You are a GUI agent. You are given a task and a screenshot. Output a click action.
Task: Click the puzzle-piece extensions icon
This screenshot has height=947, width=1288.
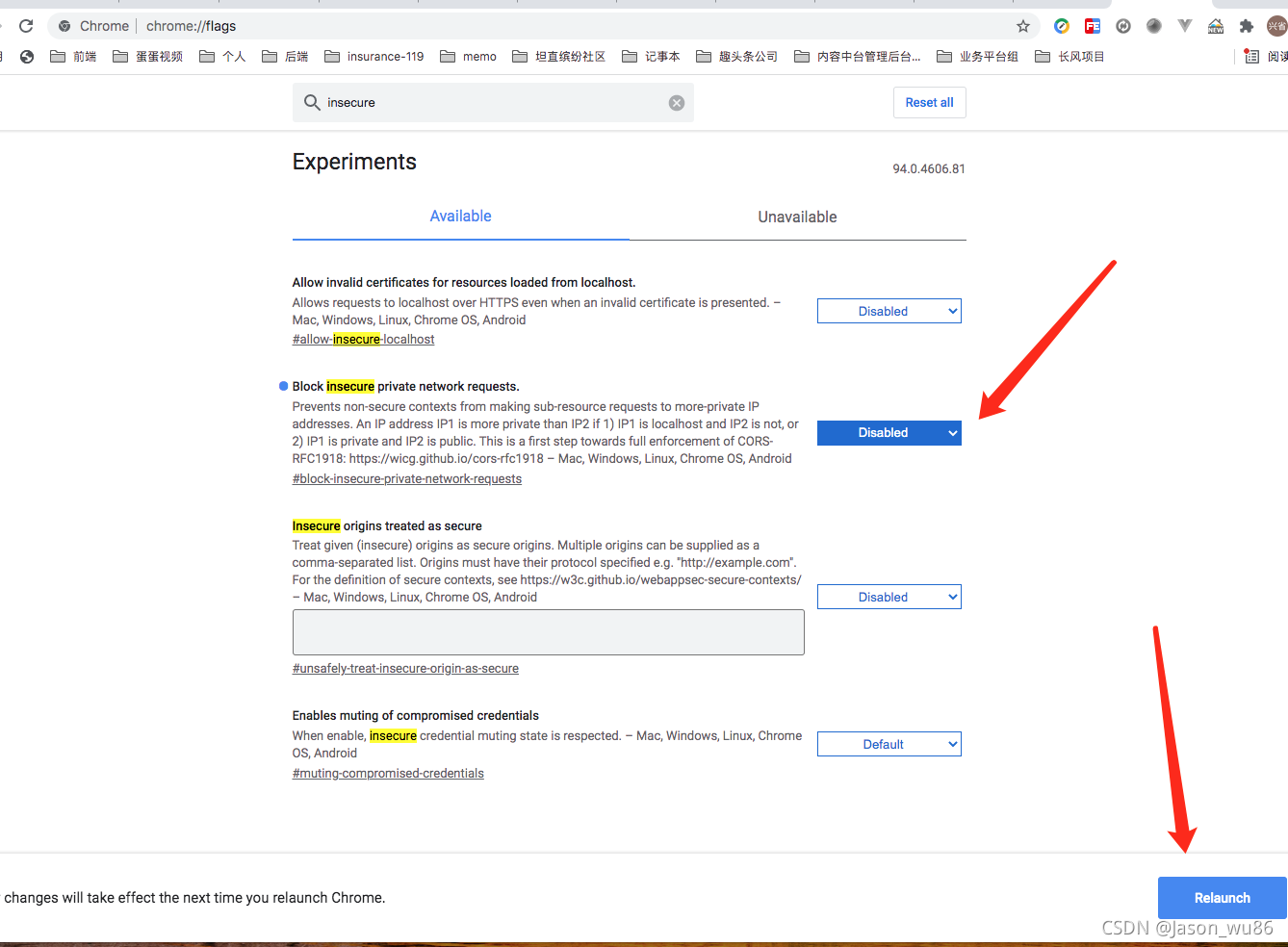(1247, 26)
